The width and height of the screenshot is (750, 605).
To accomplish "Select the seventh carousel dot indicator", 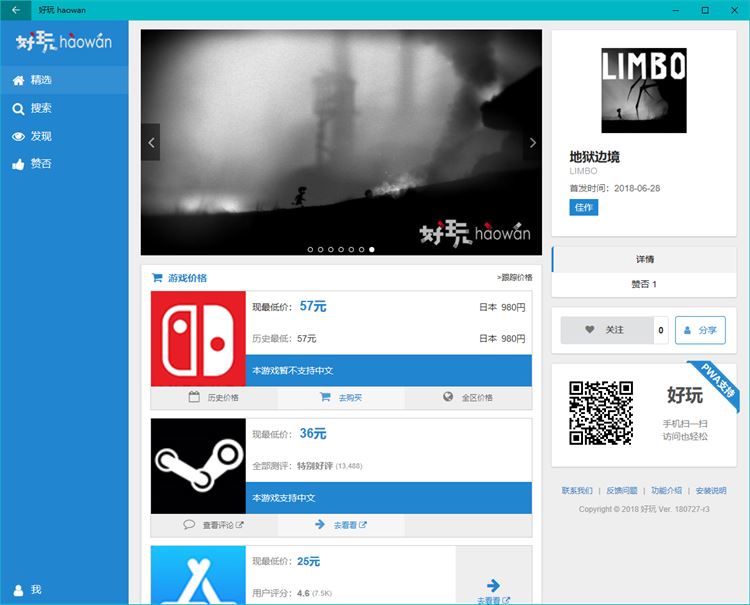I will 372,249.
